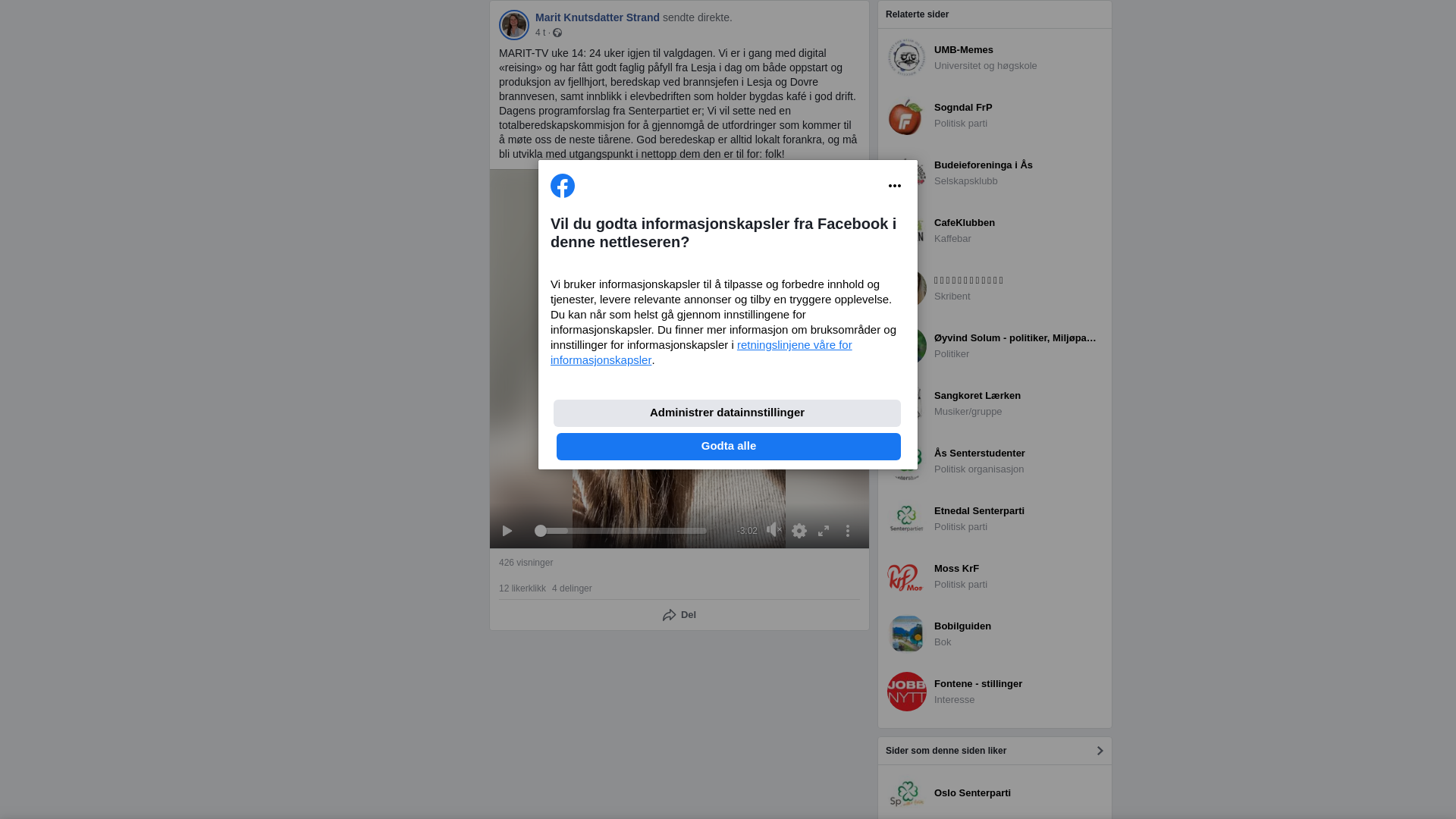1456x819 pixels.
Task: Open UMB-Memes page icon
Action: [906, 58]
